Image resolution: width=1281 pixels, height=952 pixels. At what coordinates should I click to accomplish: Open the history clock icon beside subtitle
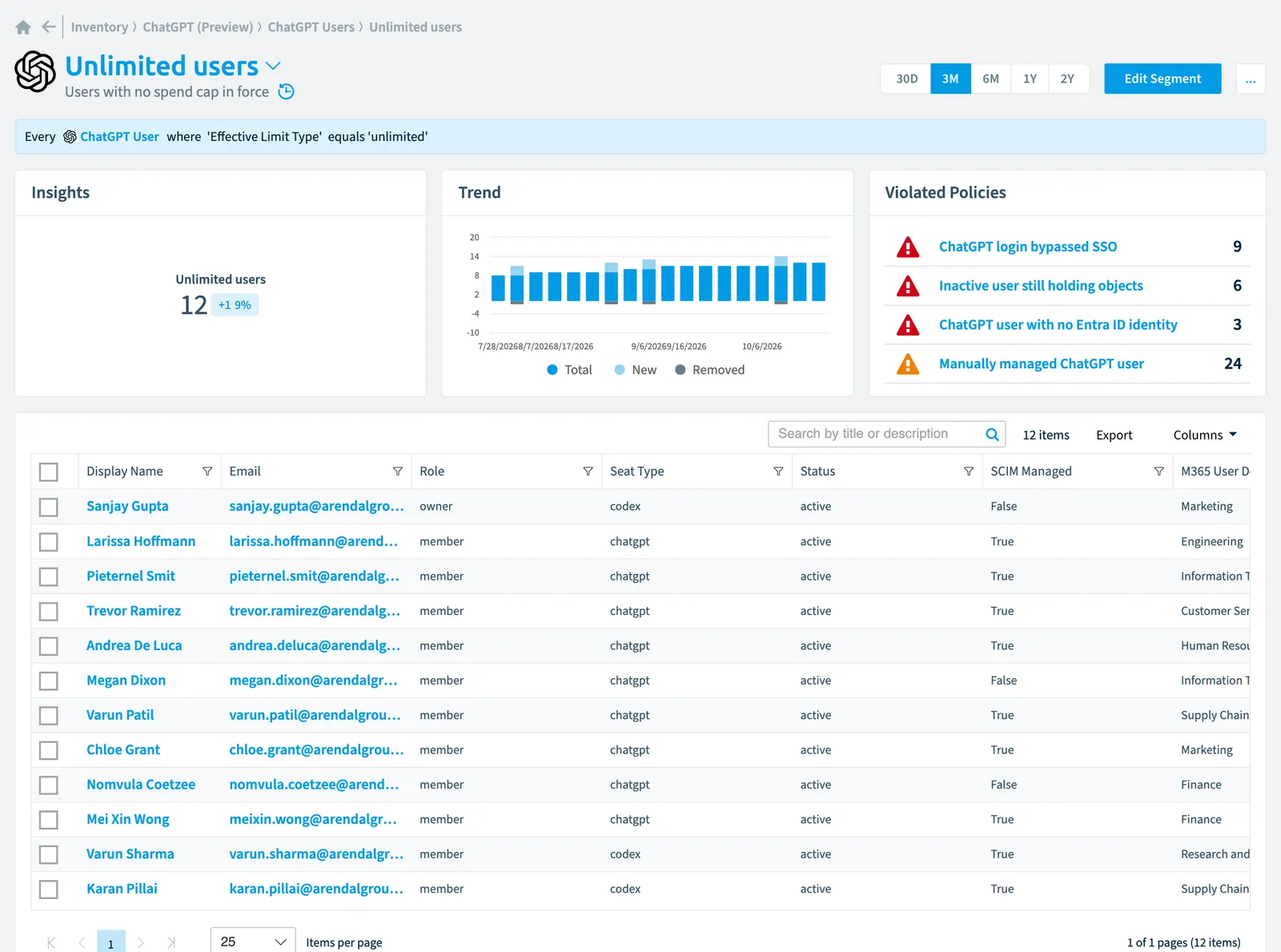coord(286,92)
